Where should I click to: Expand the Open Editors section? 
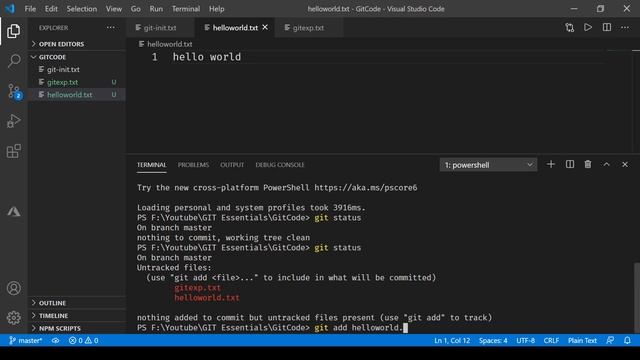pyautogui.click(x=77, y=44)
